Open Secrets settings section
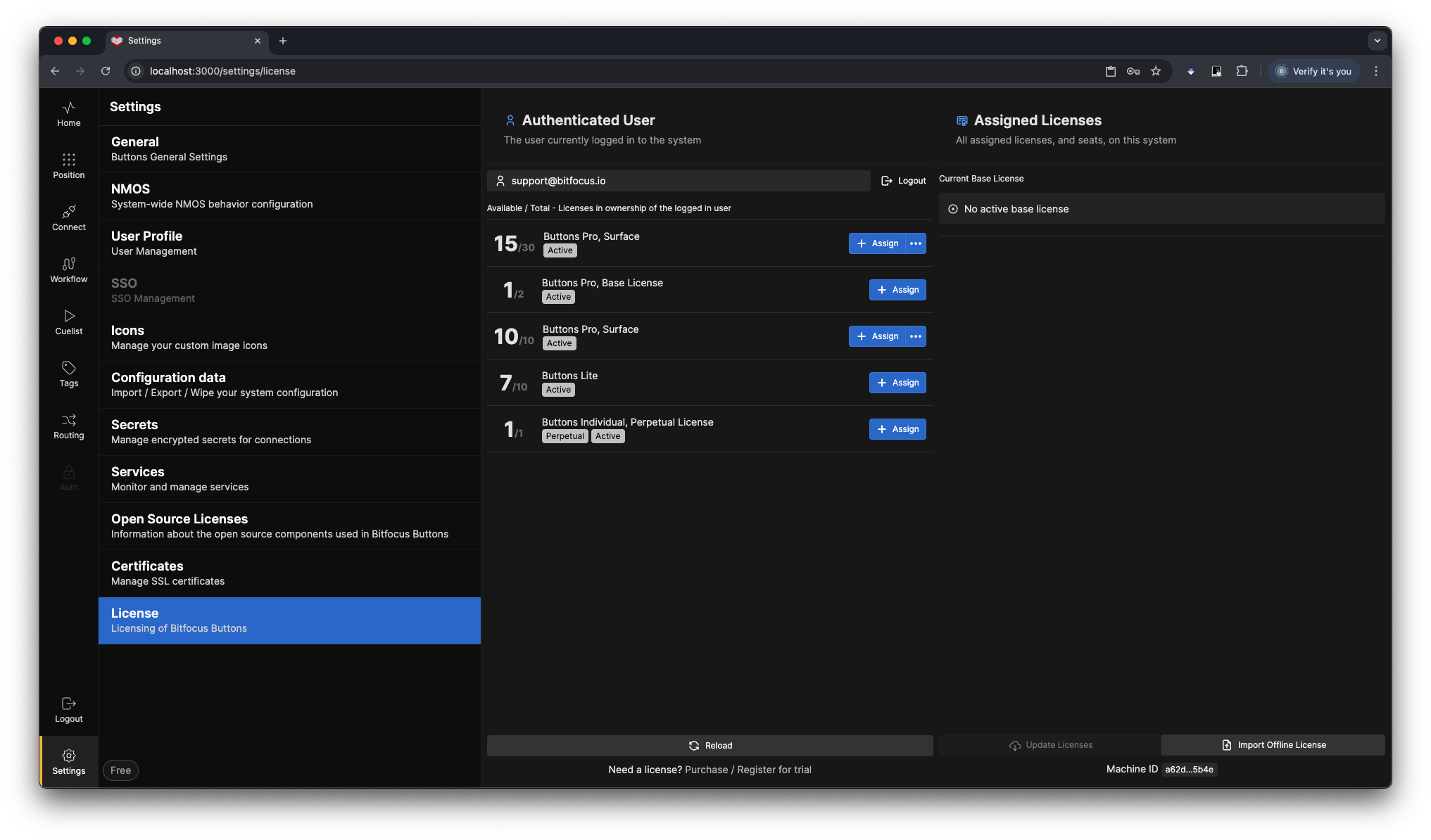Screen dimensions: 1431x840 coord(289,432)
